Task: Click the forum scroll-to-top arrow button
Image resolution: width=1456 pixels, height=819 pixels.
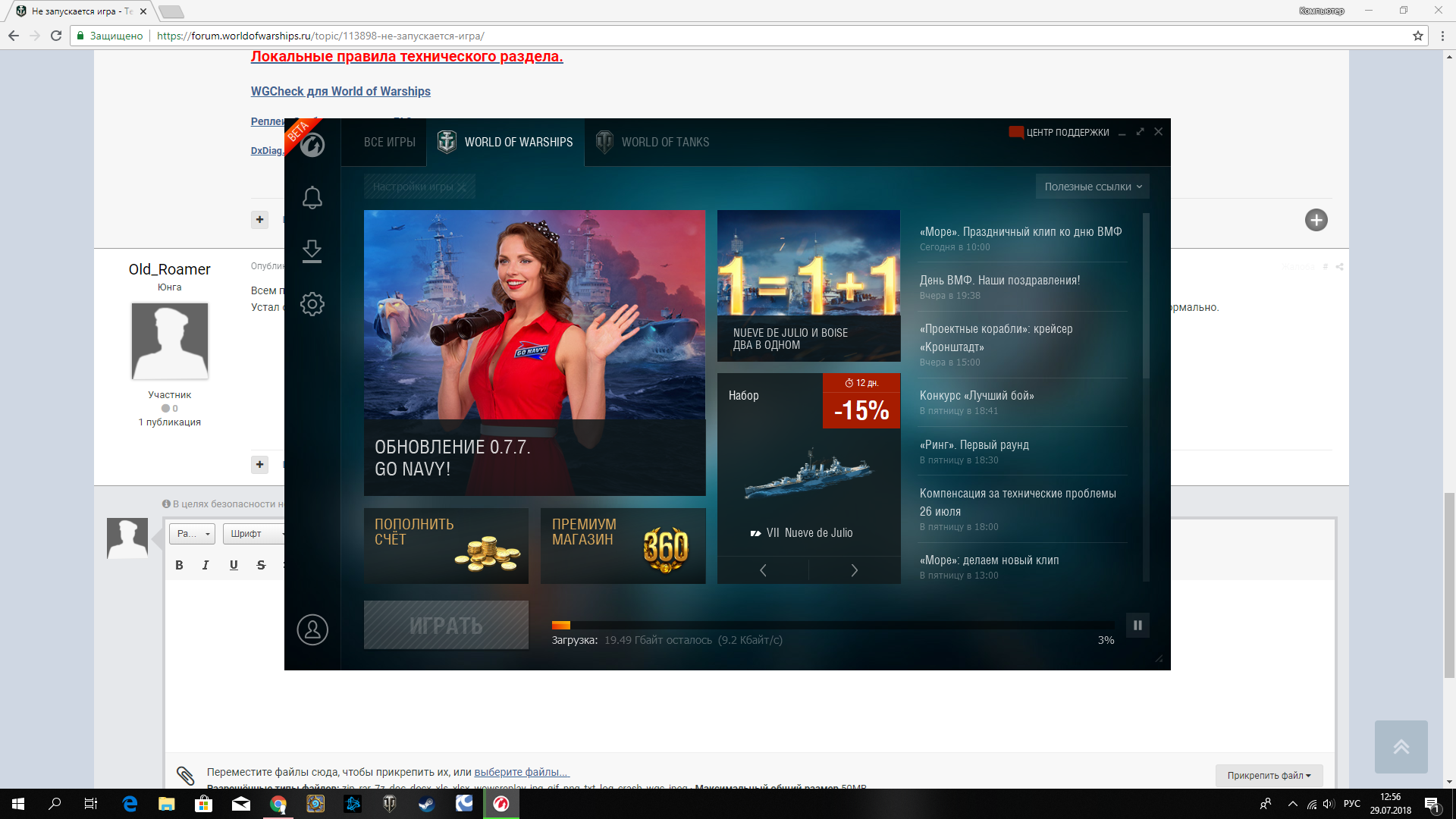Action: click(x=1401, y=747)
